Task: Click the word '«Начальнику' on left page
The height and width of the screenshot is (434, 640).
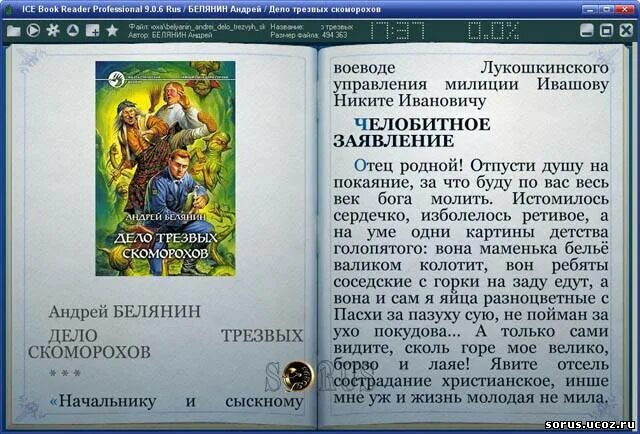Action: pos(102,401)
